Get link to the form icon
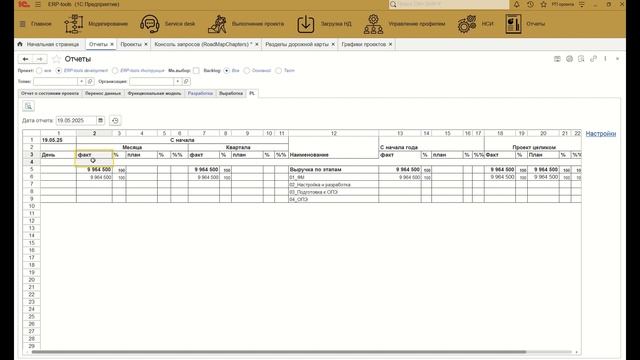Screen dimensions: 640x360 click(x=593, y=59)
